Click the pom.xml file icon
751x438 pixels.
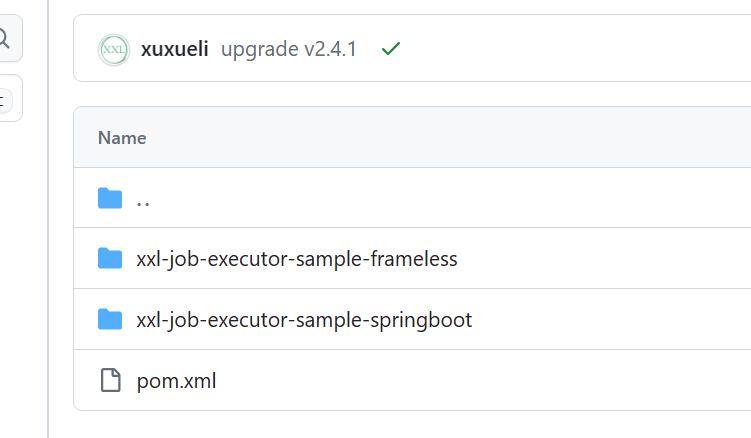pos(110,381)
